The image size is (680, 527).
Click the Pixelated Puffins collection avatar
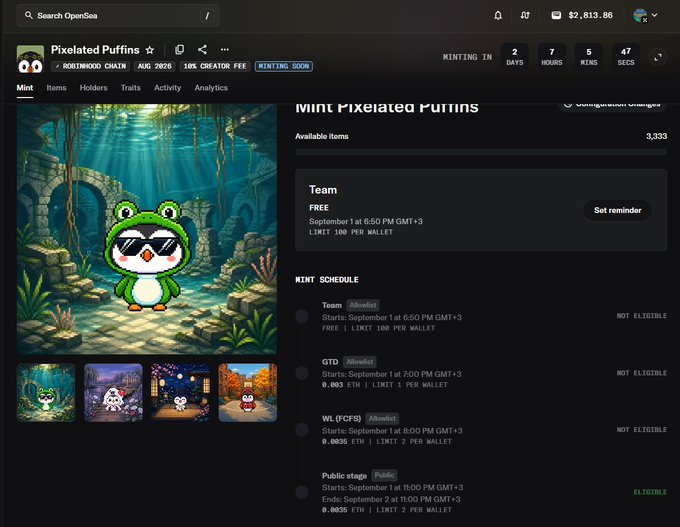tap(30, 59)
